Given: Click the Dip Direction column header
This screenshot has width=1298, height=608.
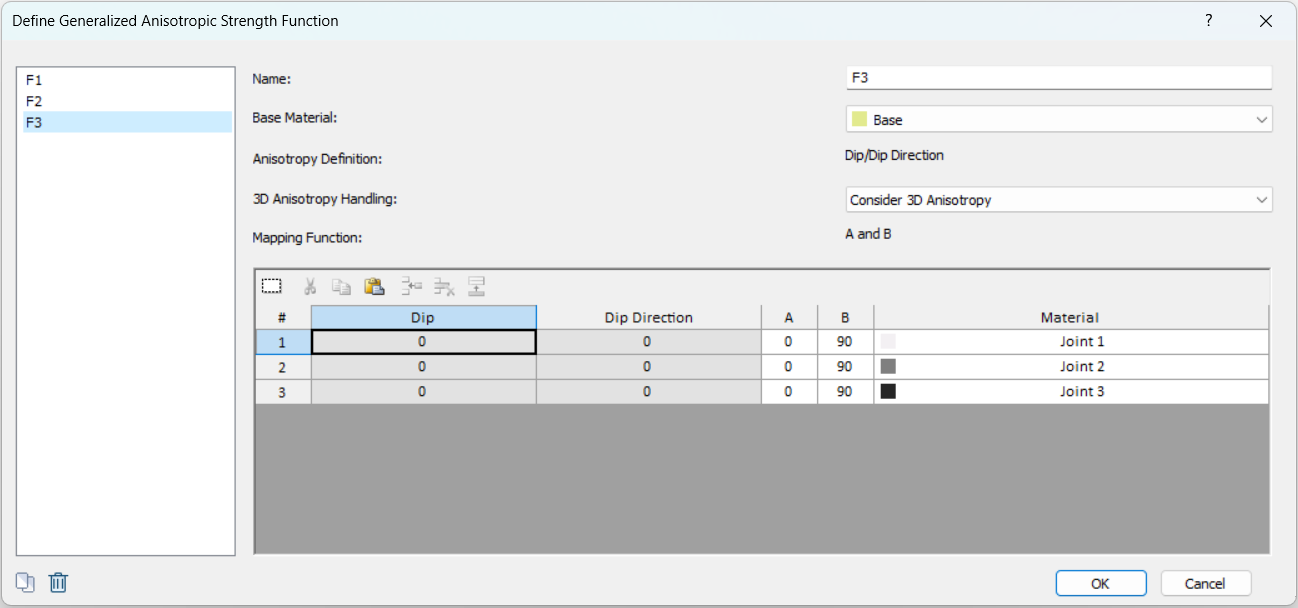Looking at the screenshot, I should (648, 317).
